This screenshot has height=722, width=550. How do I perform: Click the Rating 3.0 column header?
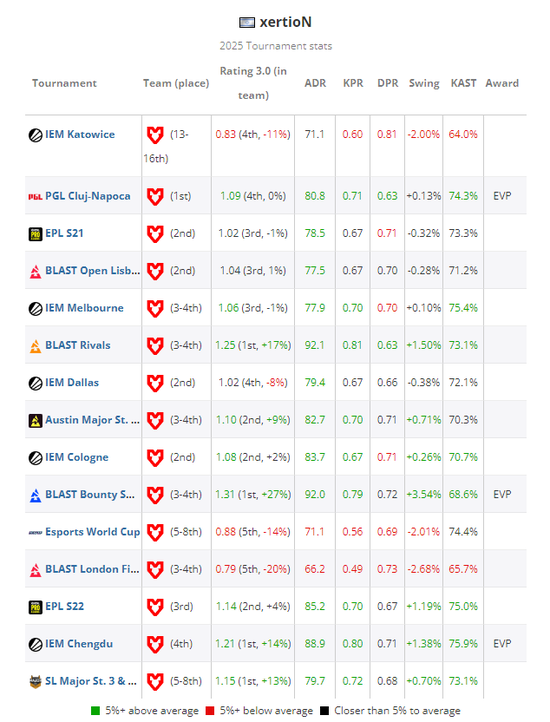pos(253,83)
